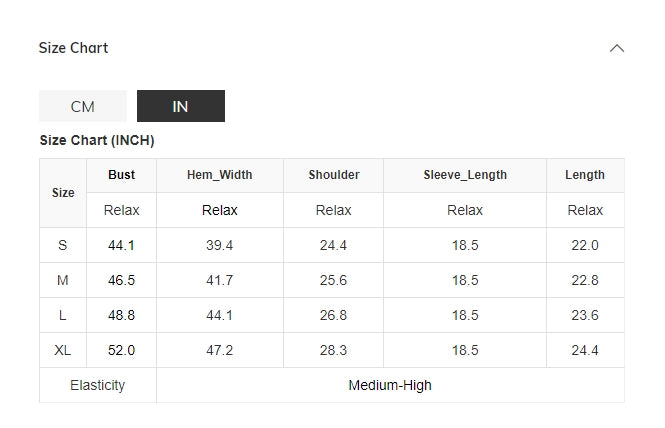
Task: Click the Shoulder column header
Action: (334, 175)
